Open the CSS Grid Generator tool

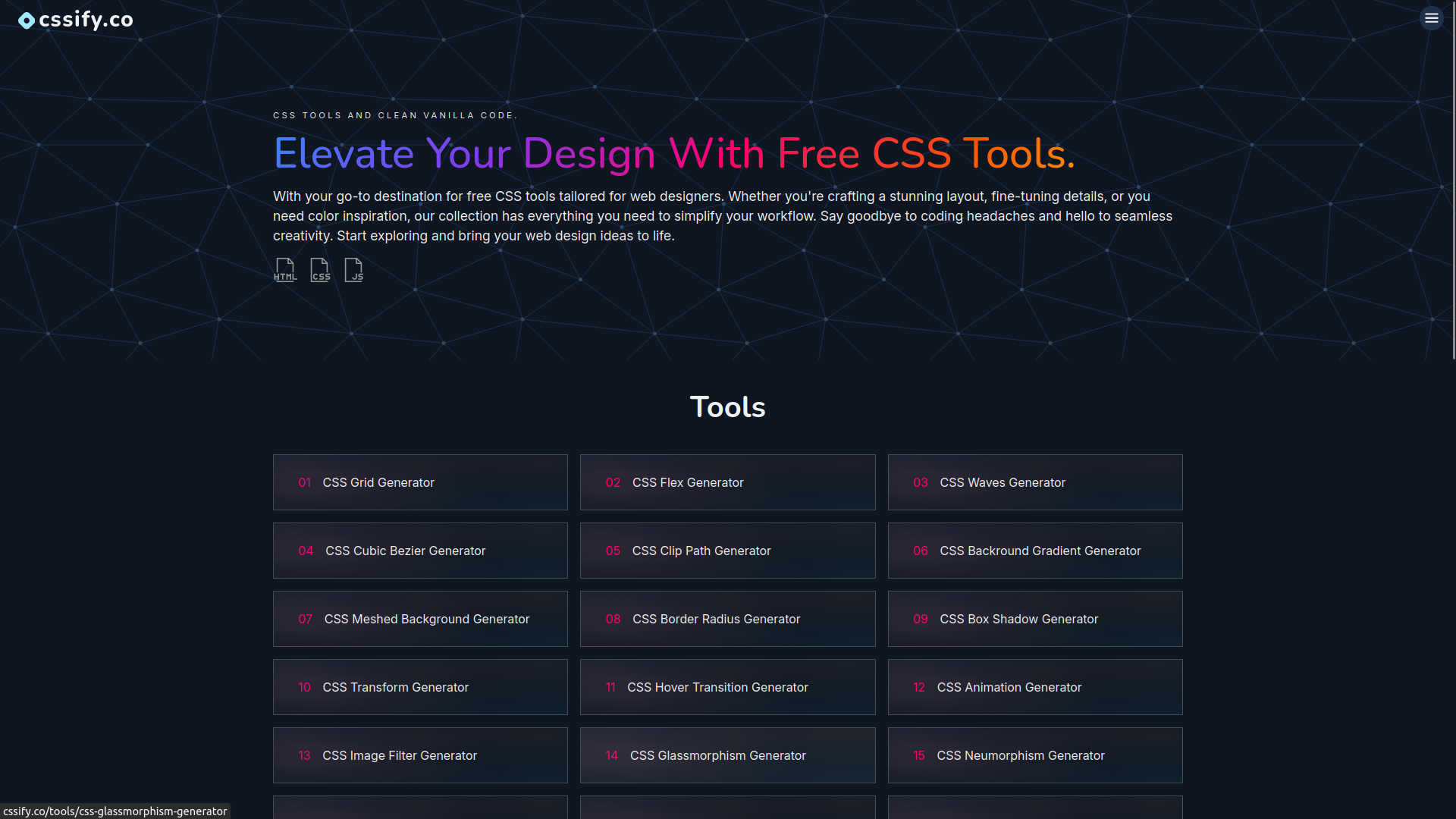point(420,482)
